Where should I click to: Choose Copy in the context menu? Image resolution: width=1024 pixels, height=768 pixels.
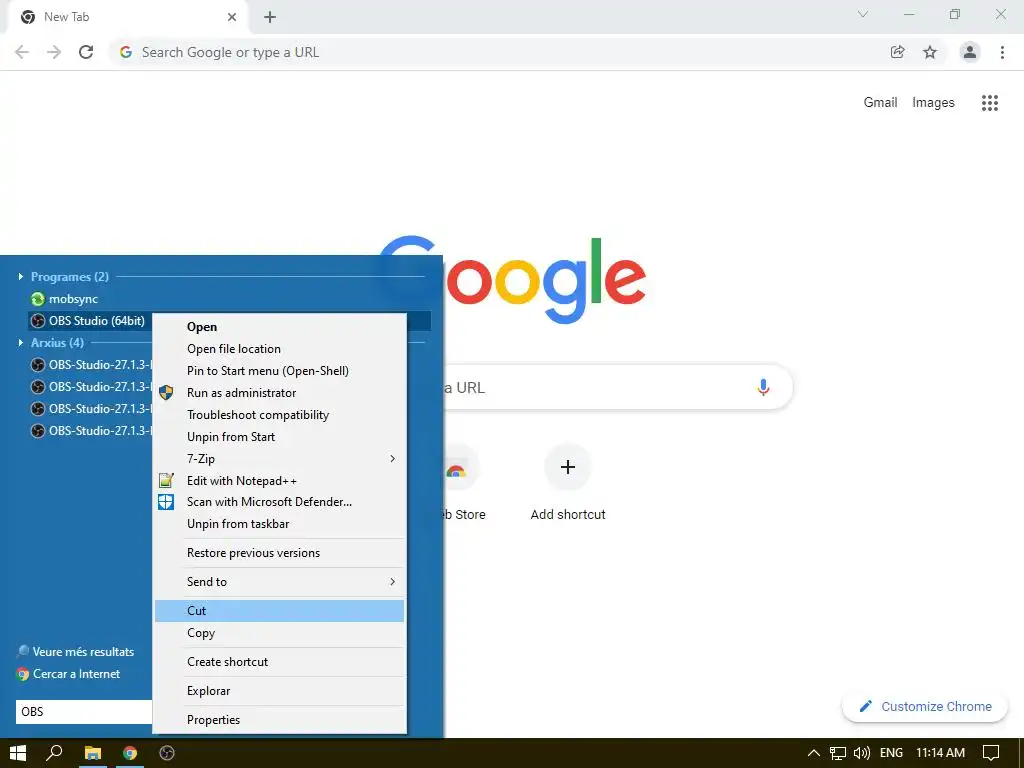point(280,633)
